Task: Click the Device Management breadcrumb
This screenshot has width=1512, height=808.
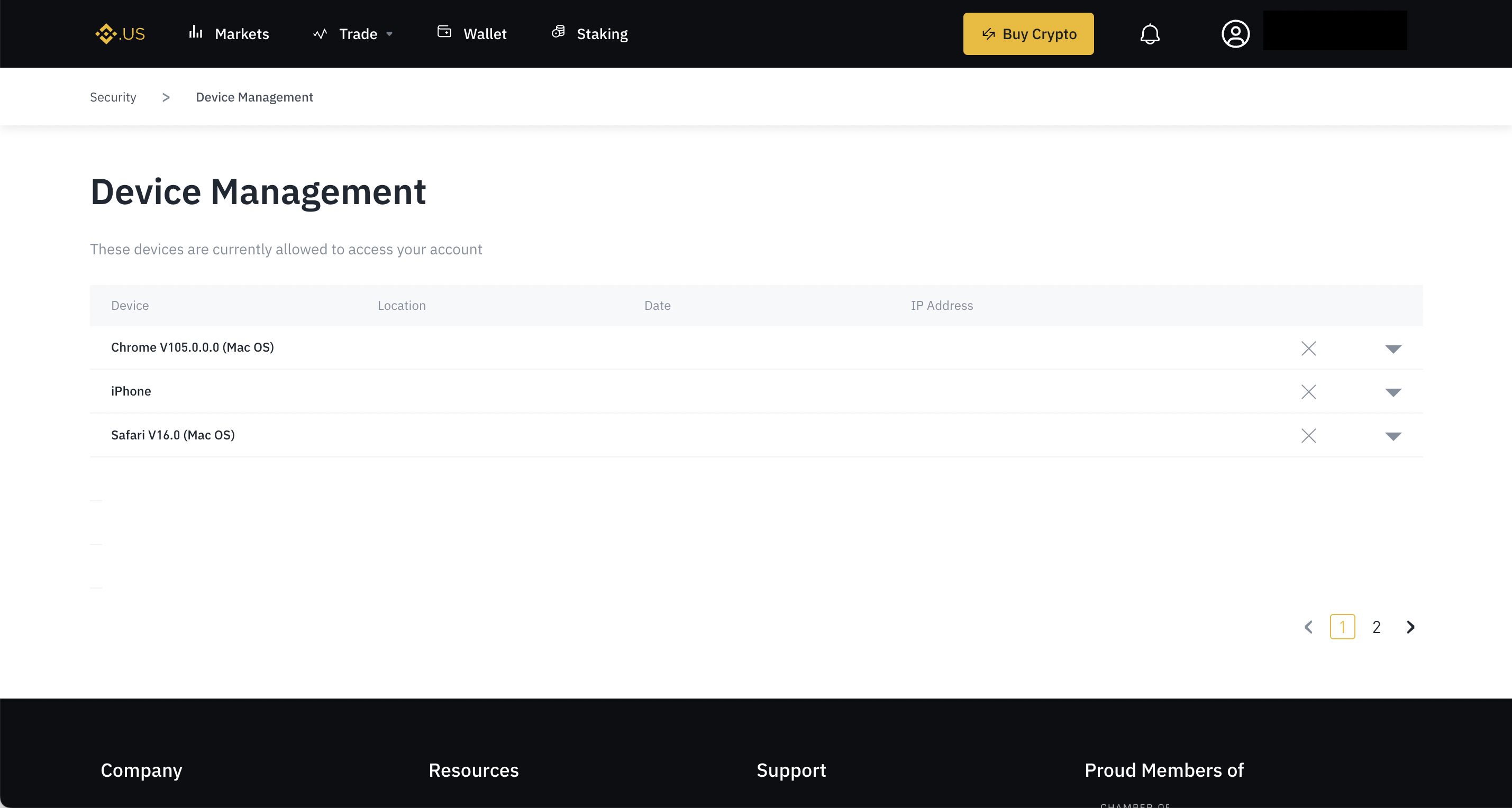Action: click(x=254, y=97)
